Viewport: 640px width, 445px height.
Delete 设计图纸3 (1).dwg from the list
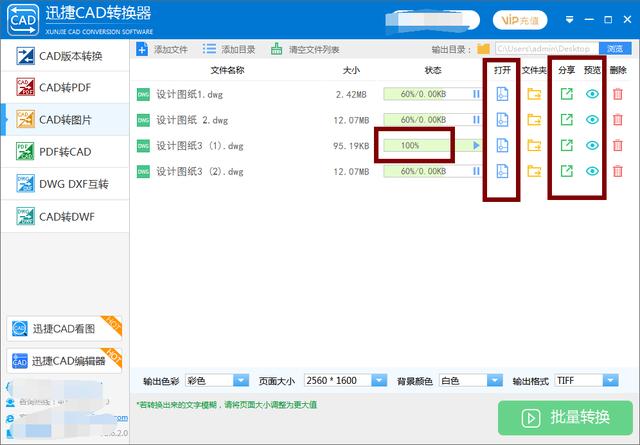(x=618, y=145)
